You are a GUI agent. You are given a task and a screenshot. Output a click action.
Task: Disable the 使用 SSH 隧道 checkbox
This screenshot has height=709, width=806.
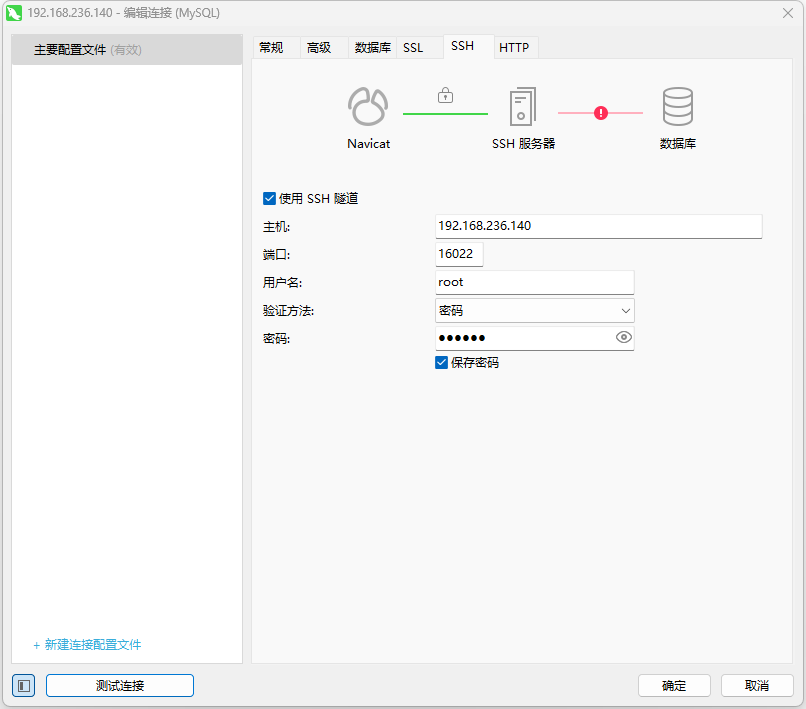tap(269, 199)
